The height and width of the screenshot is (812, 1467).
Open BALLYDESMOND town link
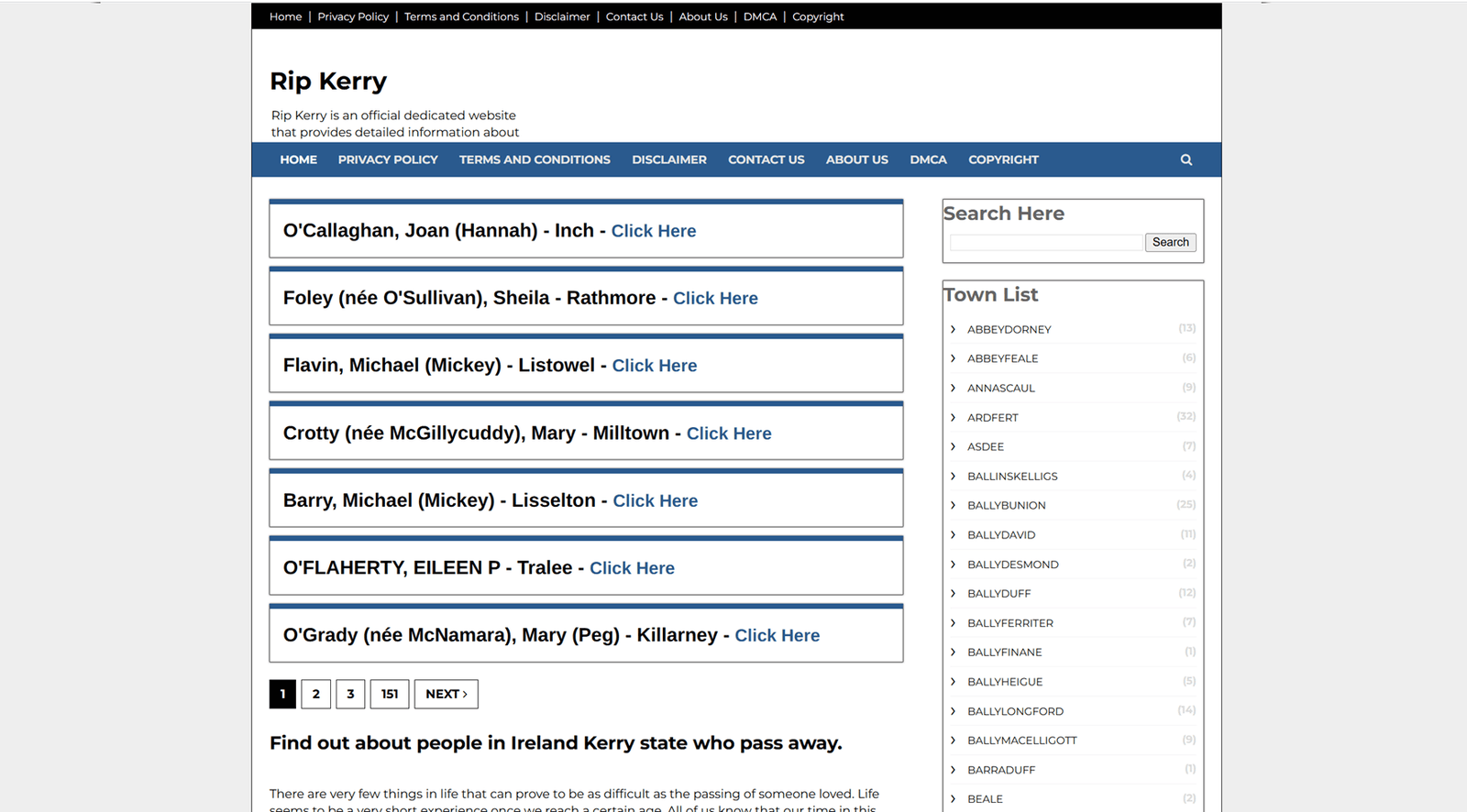pyautogui.click(x=1012, y=564)
